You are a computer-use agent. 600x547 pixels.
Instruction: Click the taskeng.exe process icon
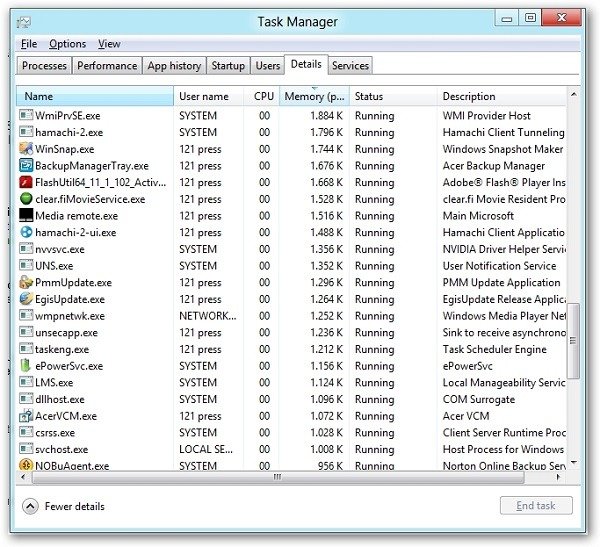[x=26, y=349]
